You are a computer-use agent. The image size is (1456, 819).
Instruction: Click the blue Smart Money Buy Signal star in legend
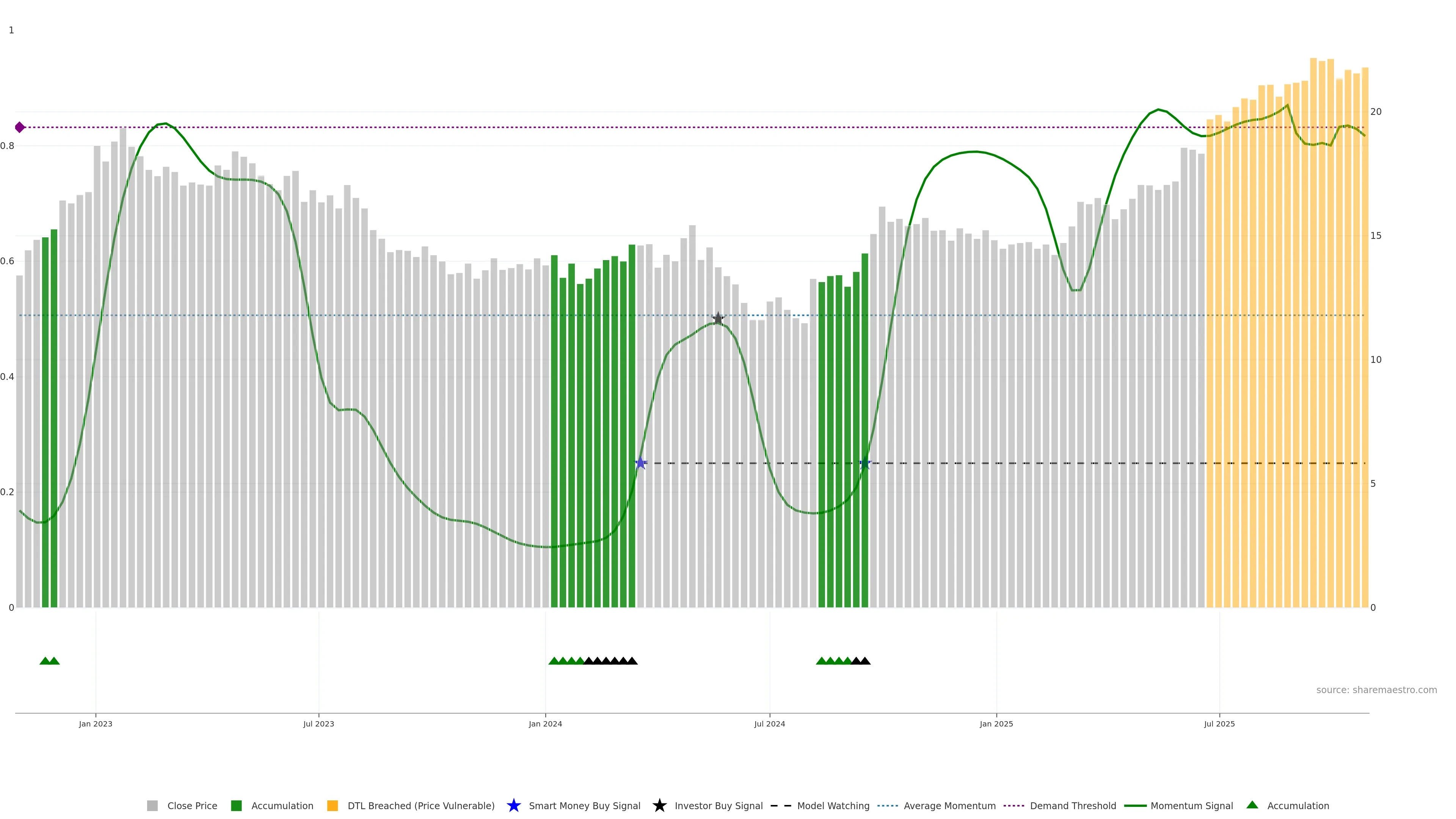click(513, 805)
